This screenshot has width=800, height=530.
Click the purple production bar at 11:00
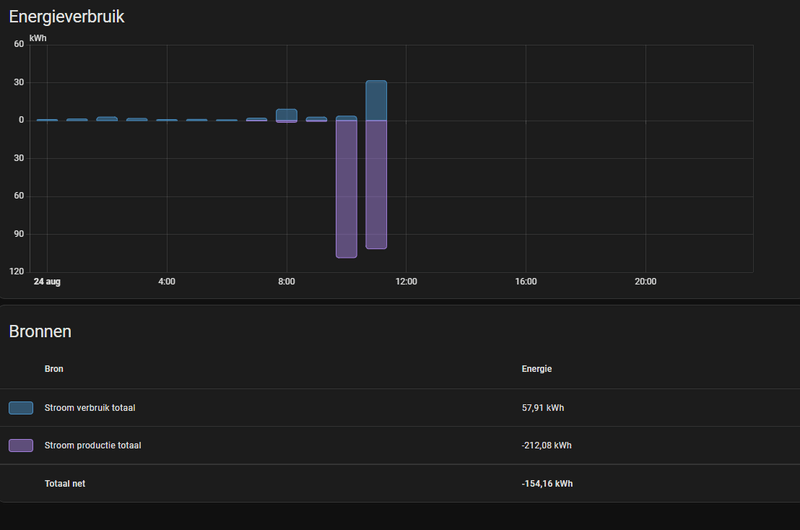click(376, 185)
